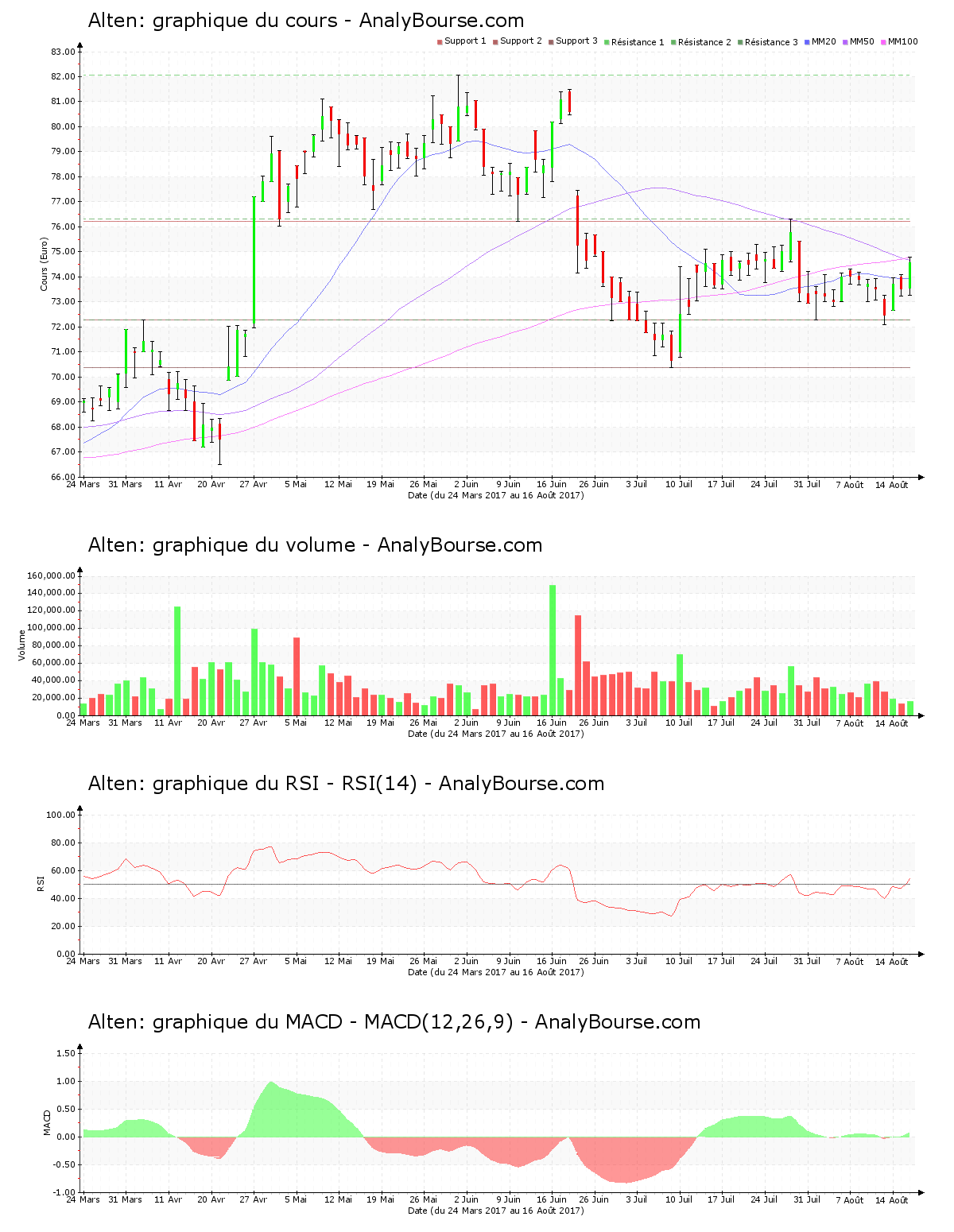Viewport: 954px width, 1232px height.
Task: Click '24 Mars' date on MACD chart
Action: [x=83, y=1199]
